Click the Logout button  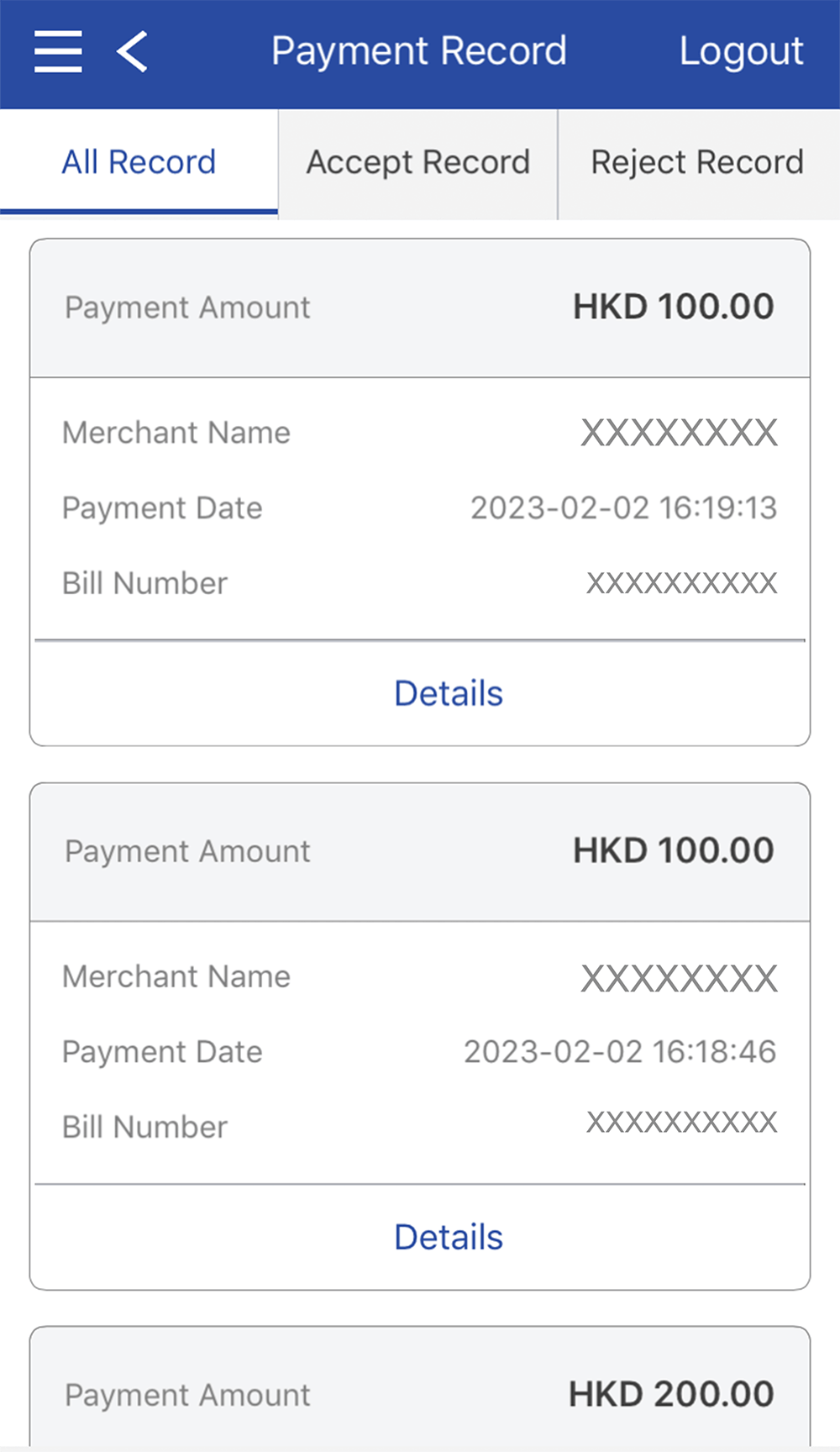point(741,51)
